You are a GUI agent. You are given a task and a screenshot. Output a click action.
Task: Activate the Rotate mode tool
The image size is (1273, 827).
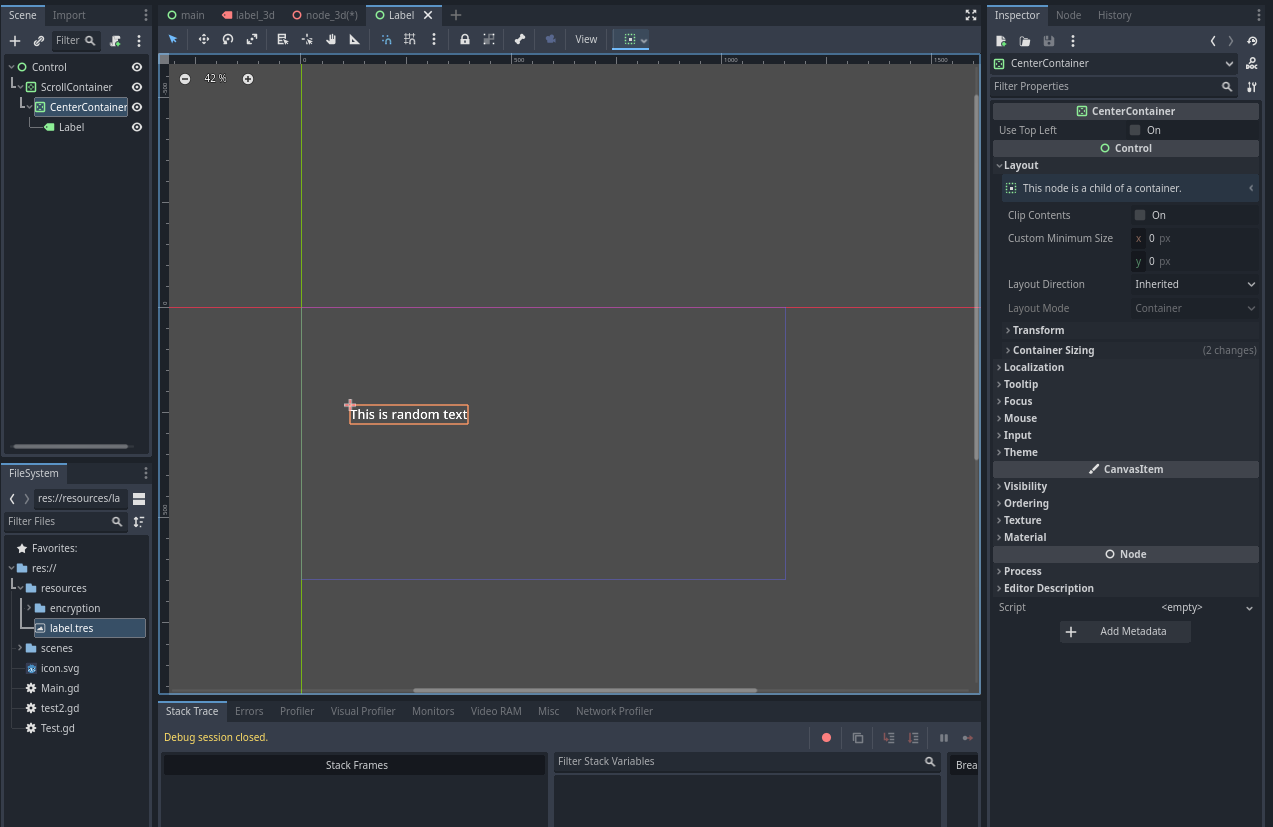228,39
